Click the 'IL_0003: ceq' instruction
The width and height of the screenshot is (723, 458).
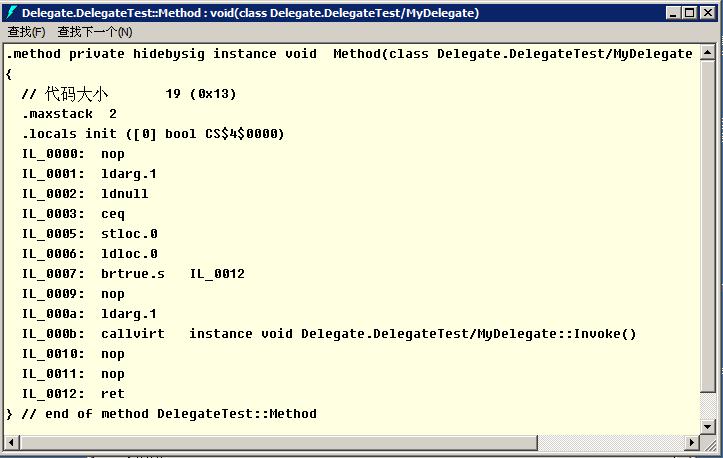tap(73, 214)
